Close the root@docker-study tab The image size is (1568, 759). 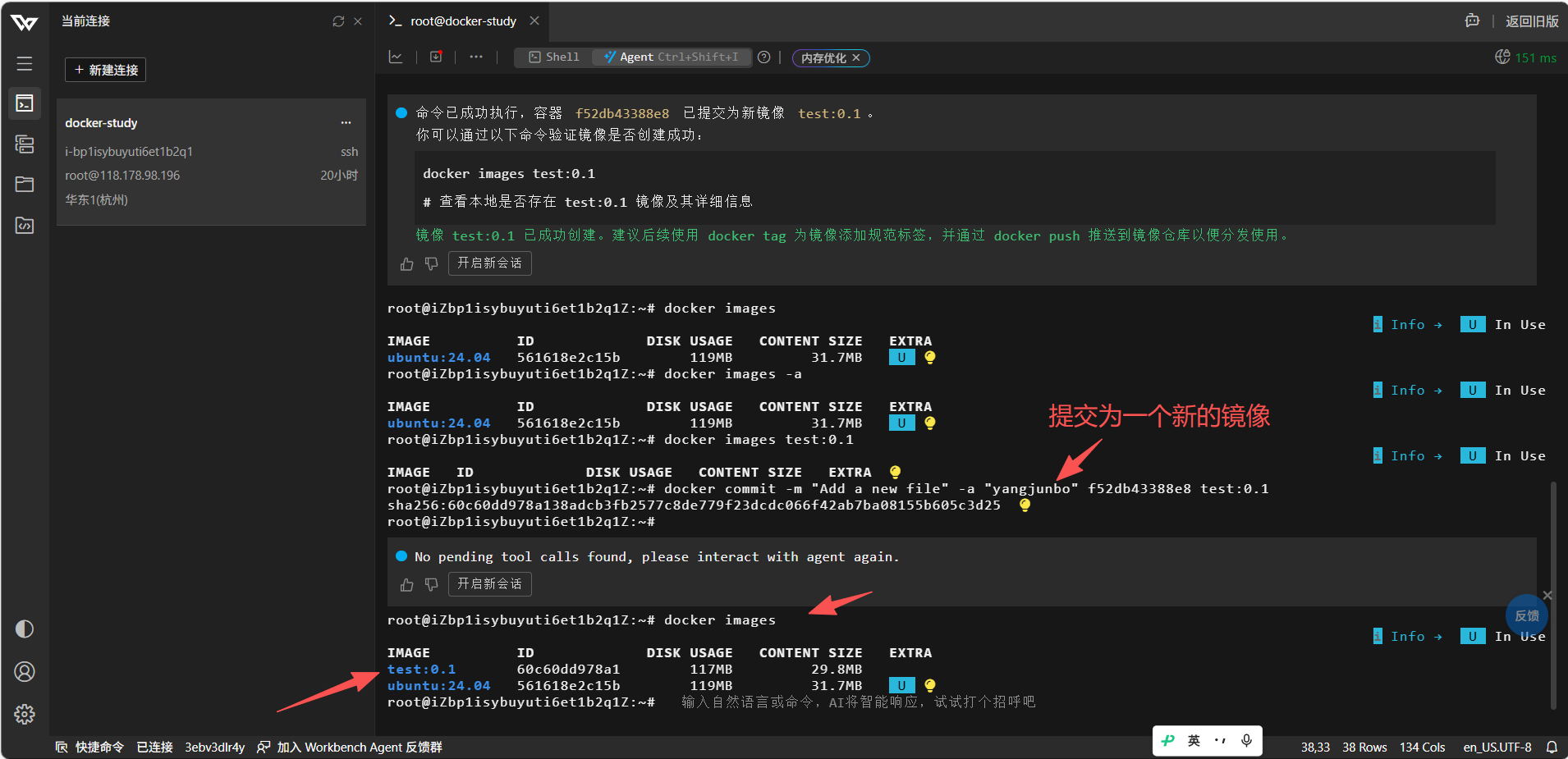tap(534, 21)
